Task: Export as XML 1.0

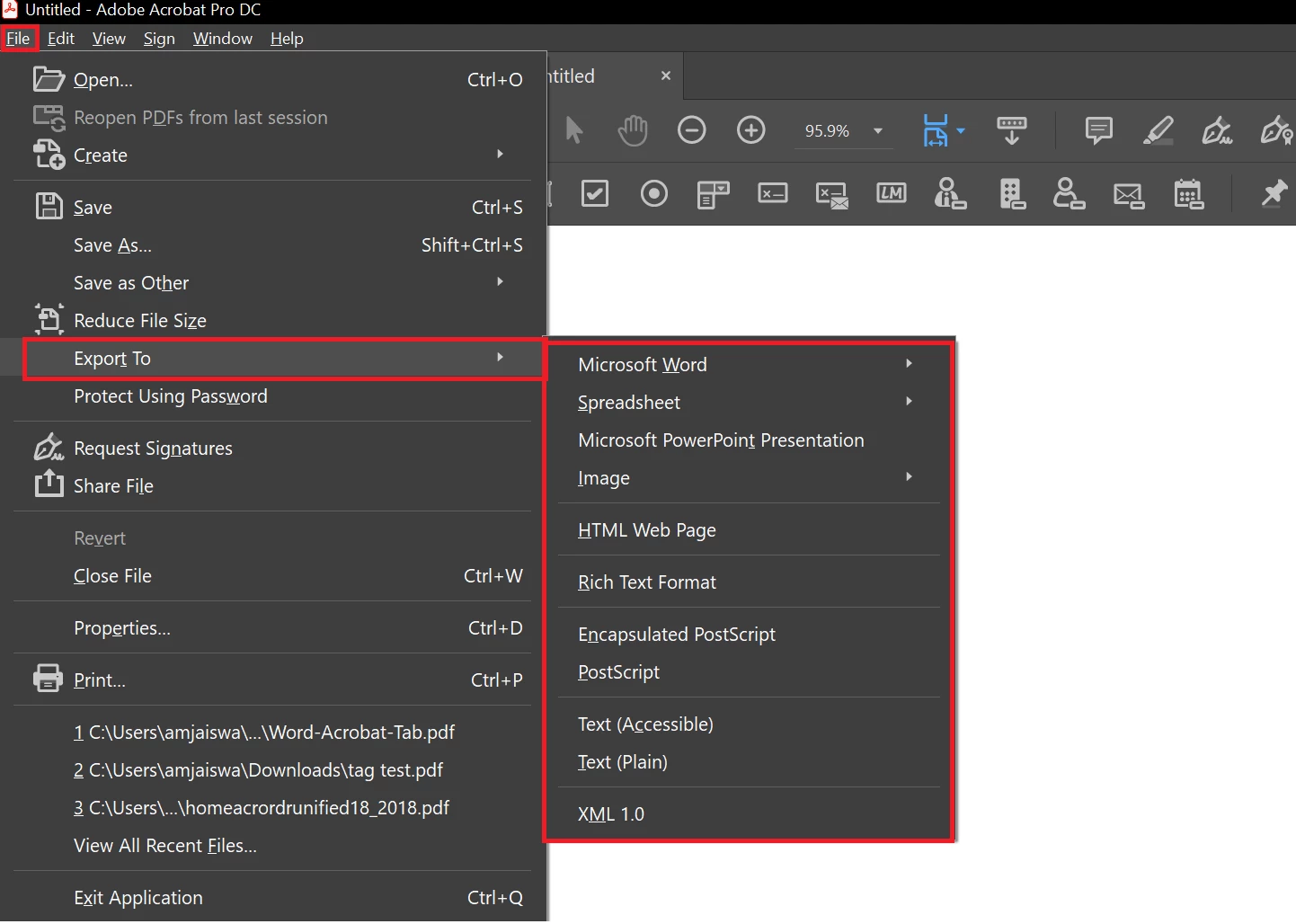Action: [748, 813]
